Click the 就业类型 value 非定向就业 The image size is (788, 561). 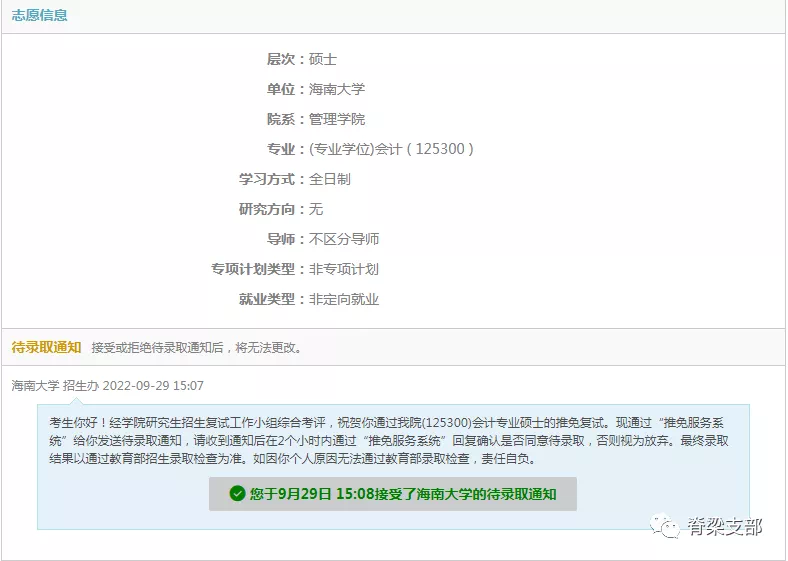coord(344,299)
